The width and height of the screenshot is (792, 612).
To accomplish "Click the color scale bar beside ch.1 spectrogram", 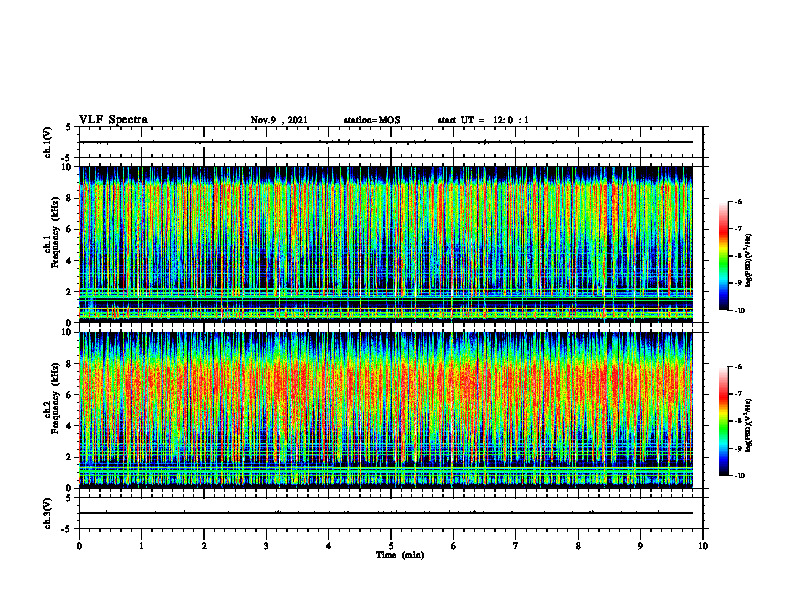I will tap(723, 256).
